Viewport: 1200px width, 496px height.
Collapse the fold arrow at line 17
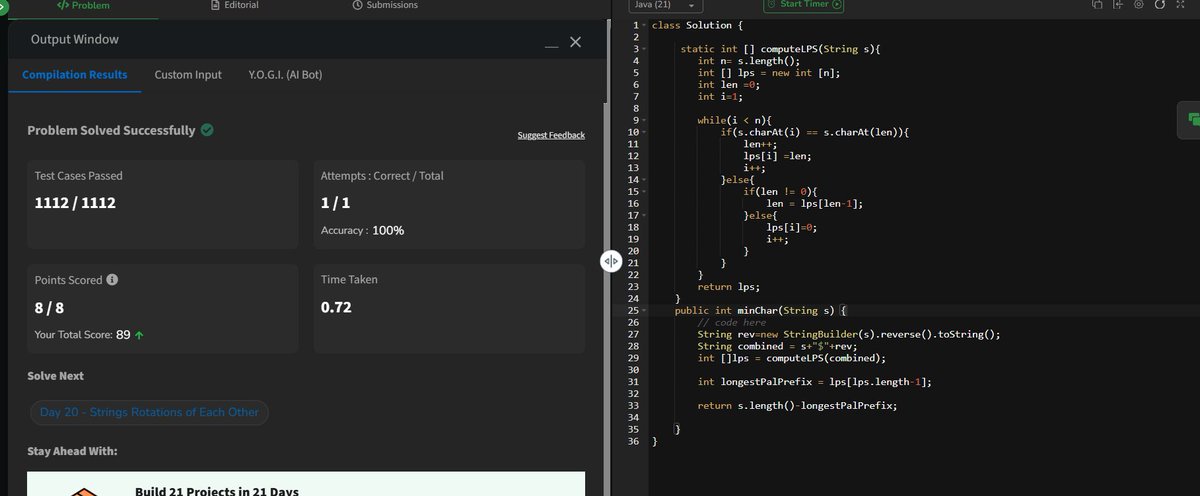coord(644,215)
